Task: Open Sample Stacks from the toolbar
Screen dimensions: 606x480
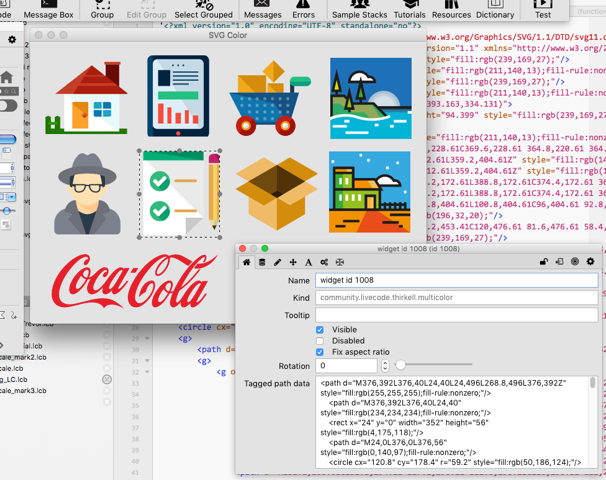Action: tap(359, 10)
